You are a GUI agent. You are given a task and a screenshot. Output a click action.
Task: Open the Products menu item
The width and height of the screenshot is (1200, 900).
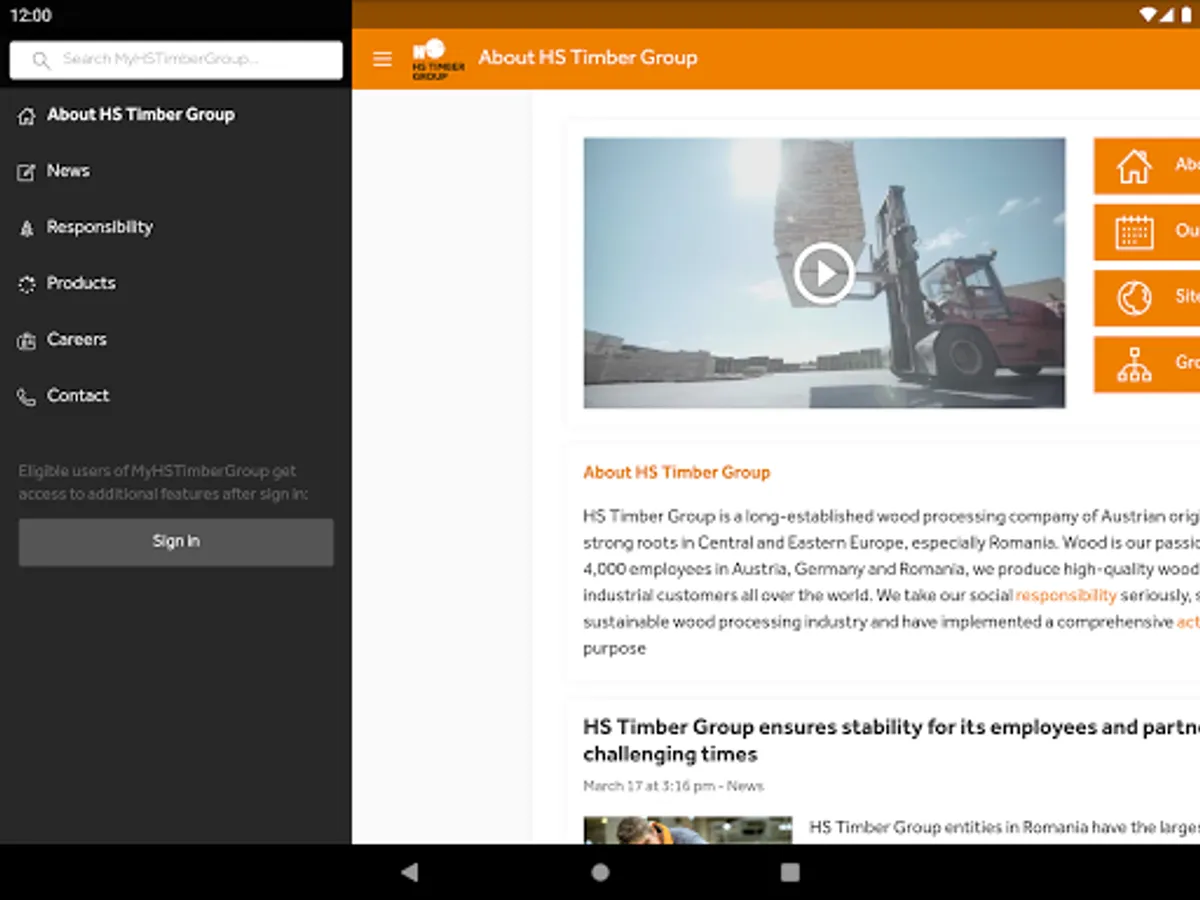tap(81, 283)
